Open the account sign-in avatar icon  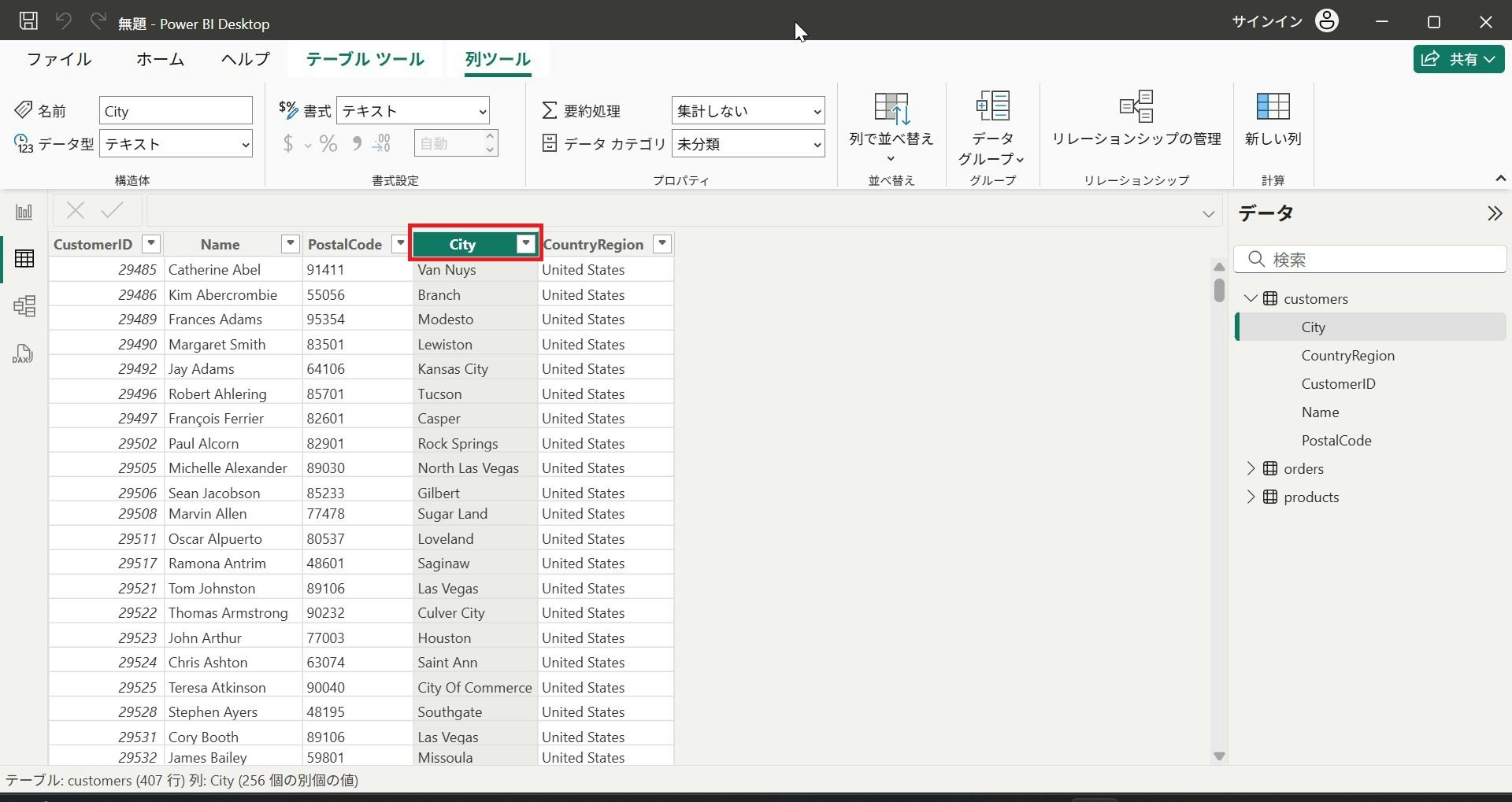click(x=1327, y=21)
